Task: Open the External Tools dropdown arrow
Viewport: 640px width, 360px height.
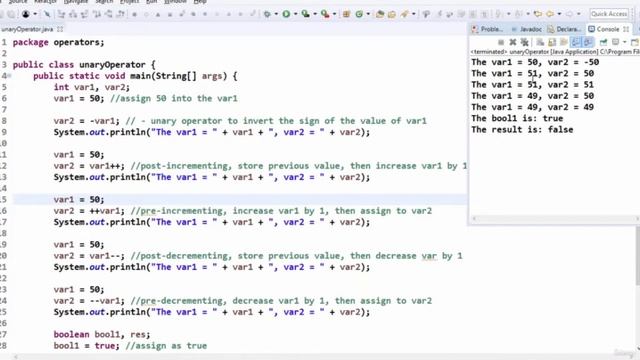Action: point(335,14)
